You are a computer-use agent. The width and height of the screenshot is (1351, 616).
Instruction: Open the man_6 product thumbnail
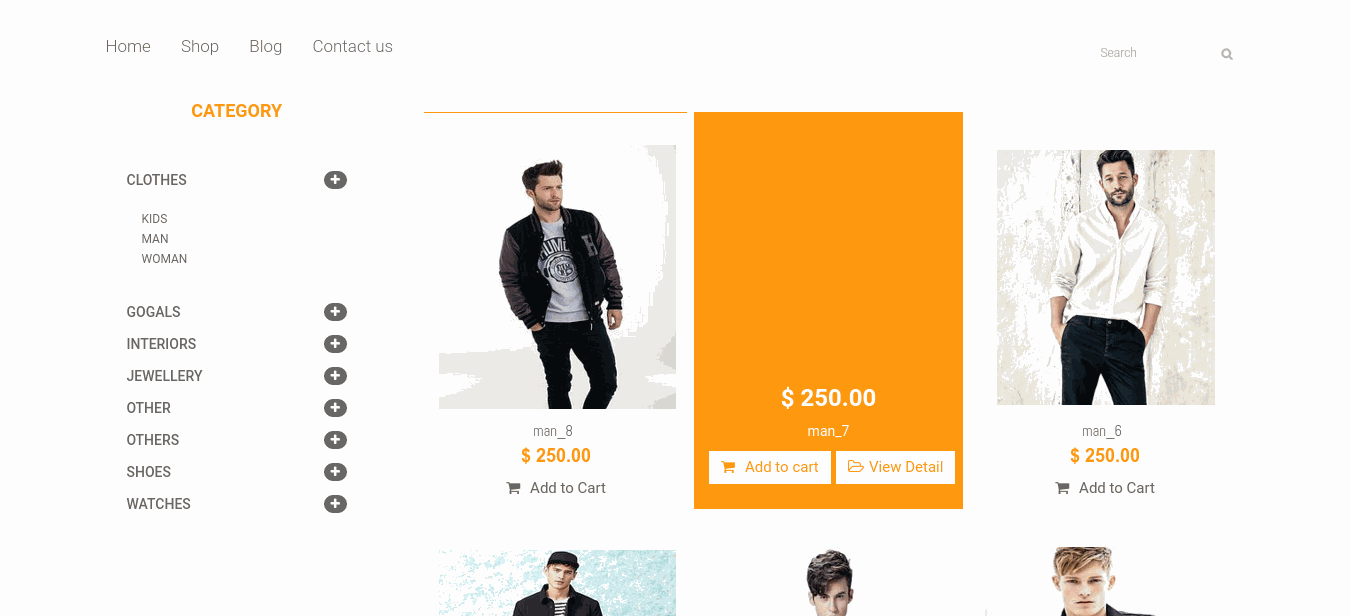pyautogui.click(x=1106, y=277)
